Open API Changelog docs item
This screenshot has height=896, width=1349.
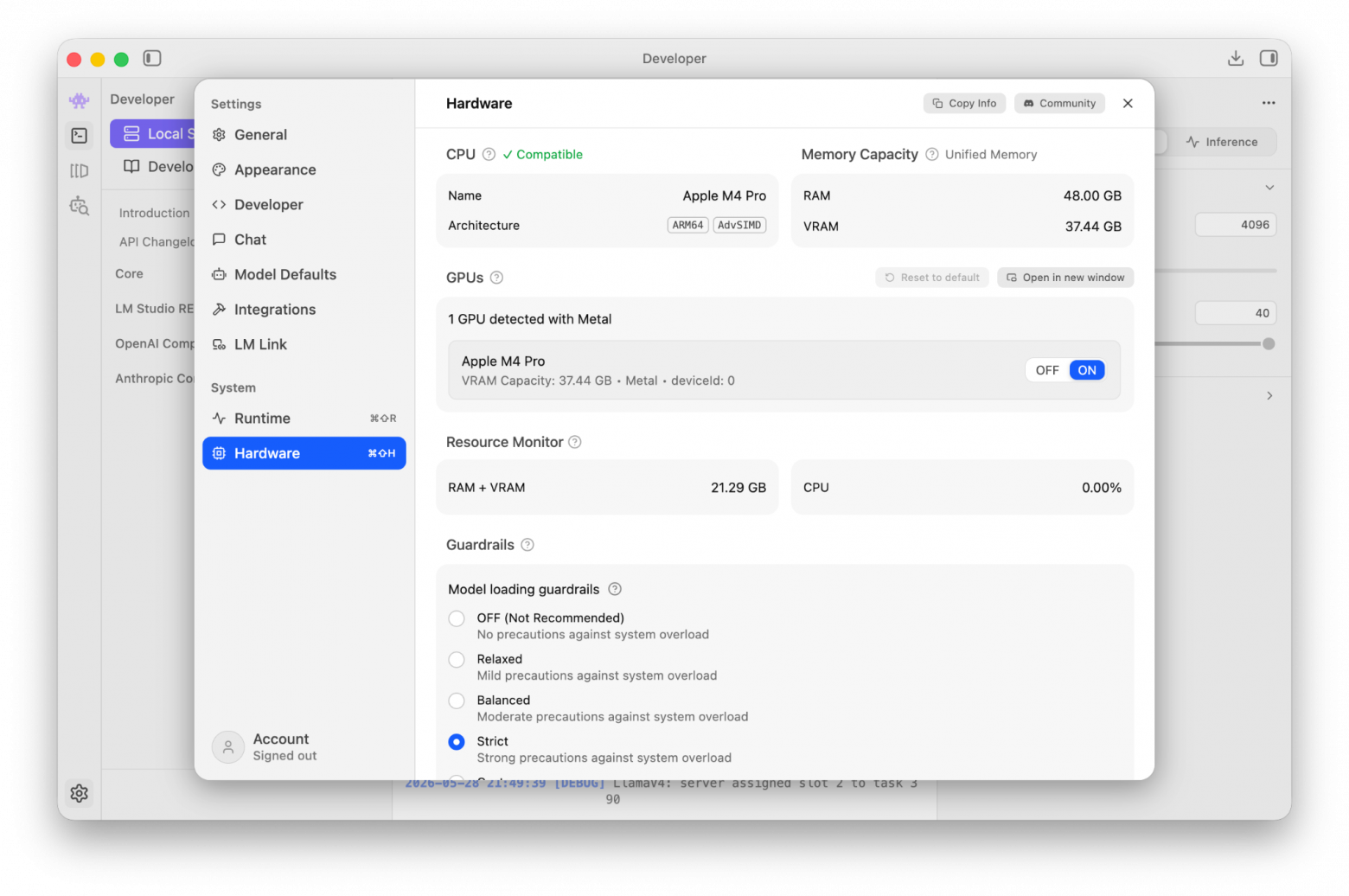157,242
